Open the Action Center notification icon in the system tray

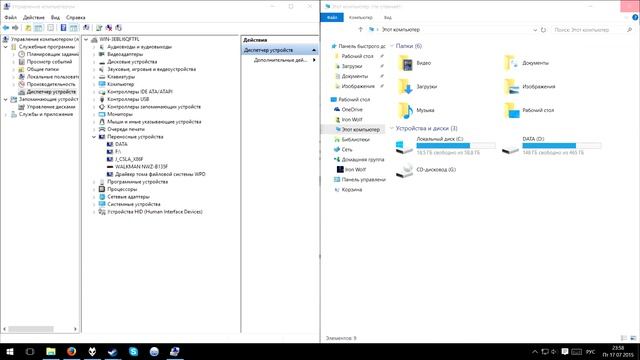[x=564, y=351]
